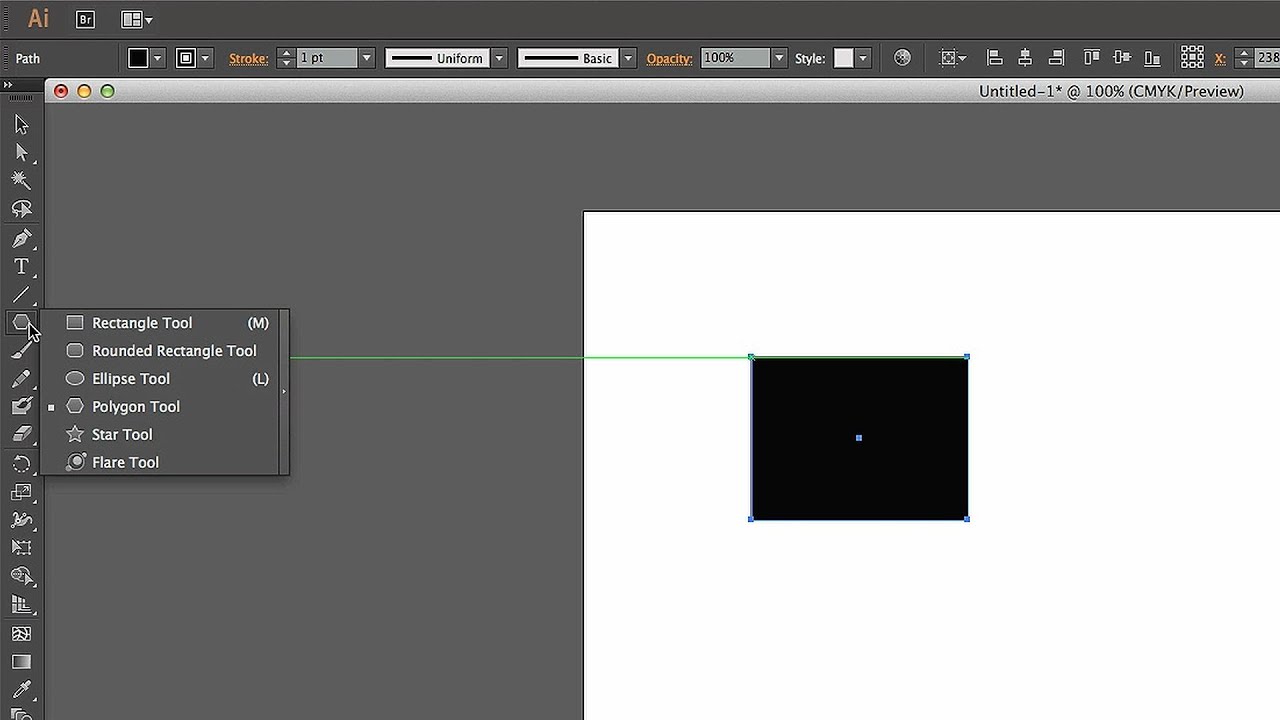Select the Type tool
This screenshot has width=1280, height=720.
(21, 267)
